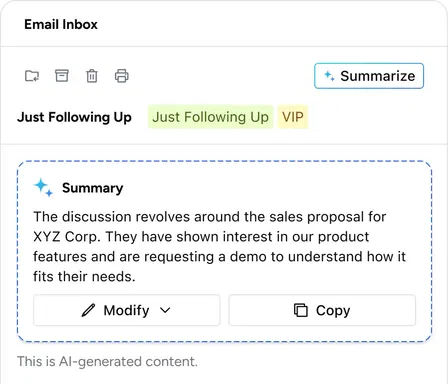This screenshot has width=448, height=384.
Task: Click the 'fits their needs.' summary line
Action: pos(84,277)
